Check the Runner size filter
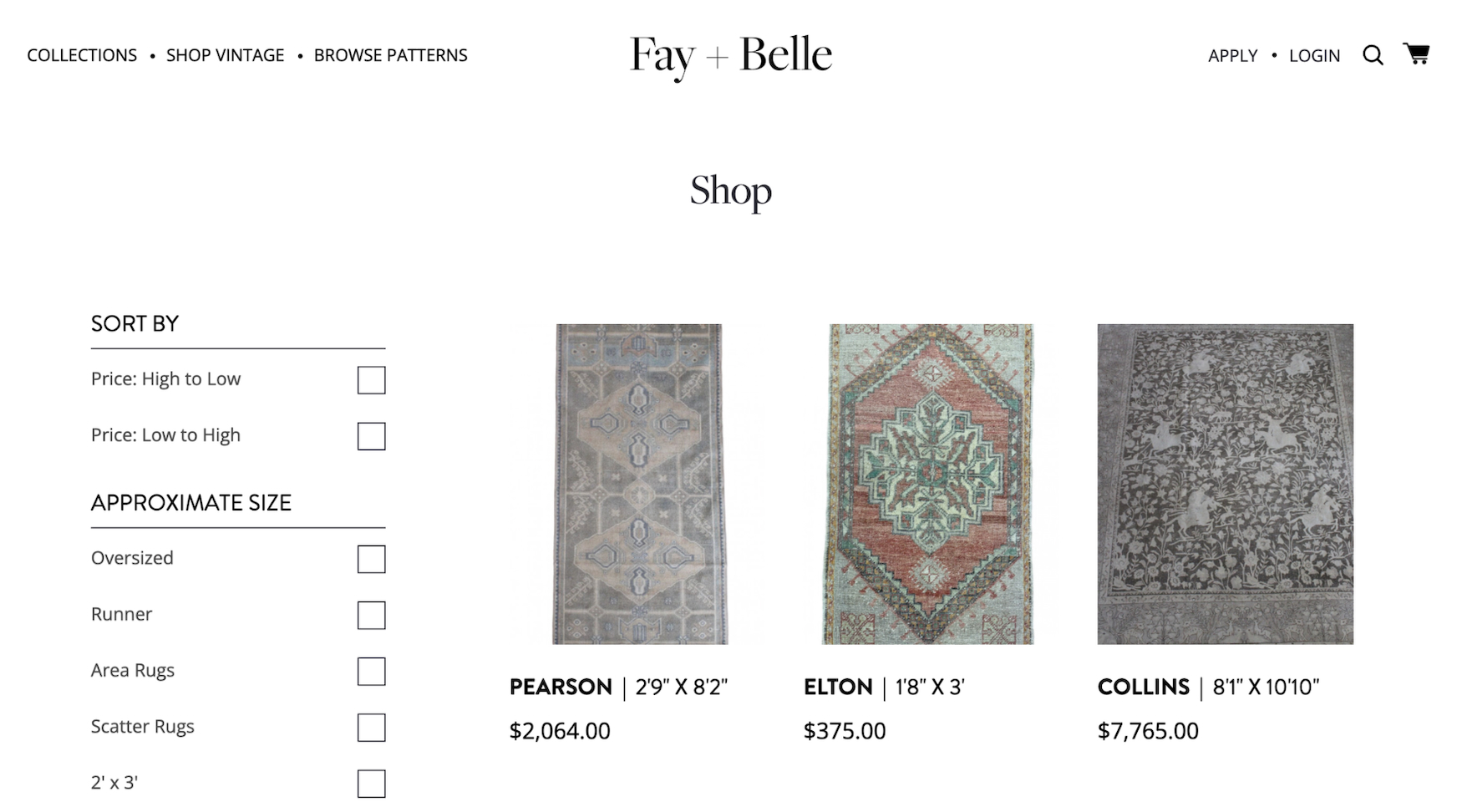 click(x=371, y=615)
